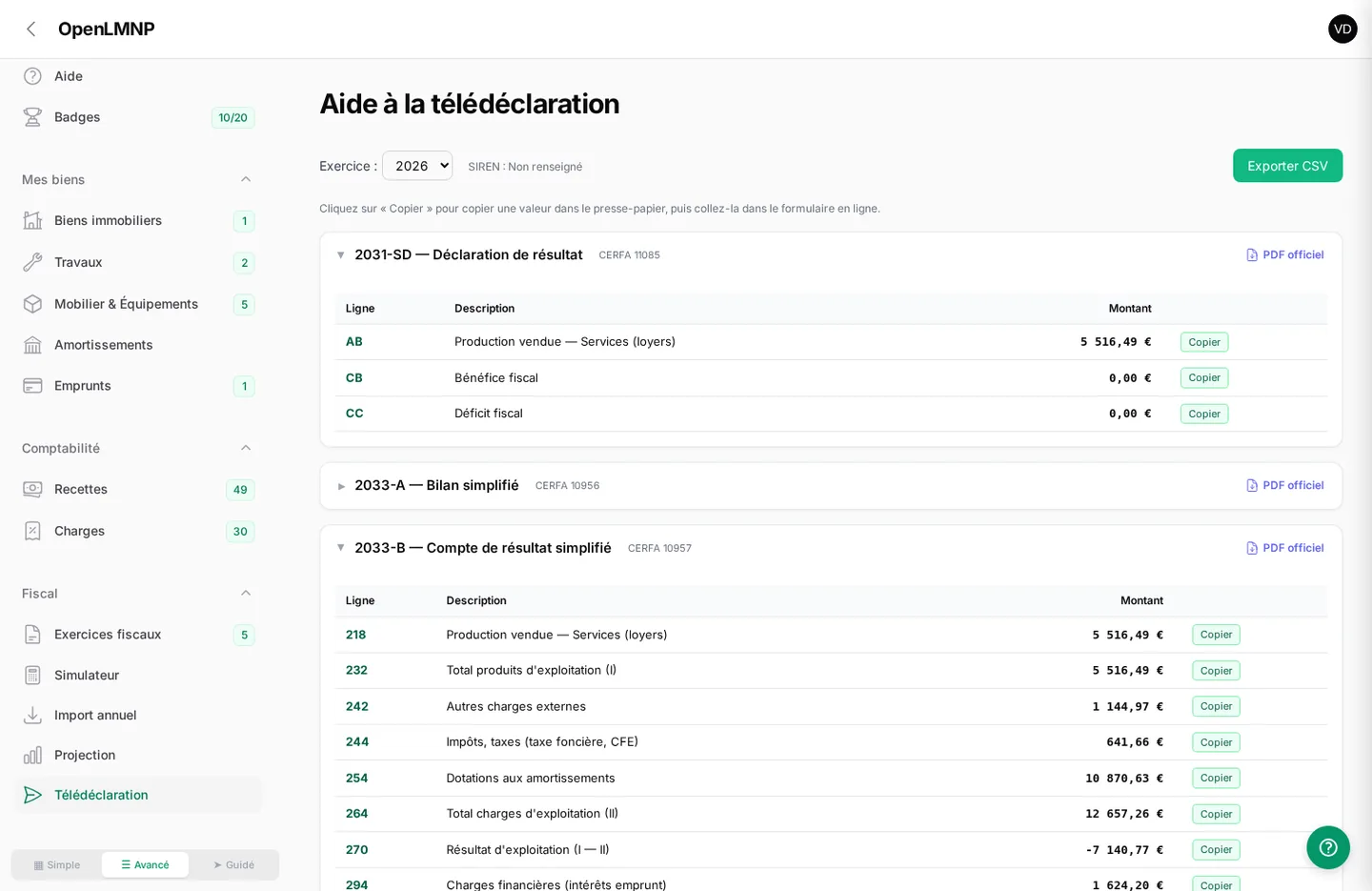The height and width of the screenshot is (891, 1372).
Task: Copy the Bénéfice fiscal amount on line CB
Action: pos(1204,378)
